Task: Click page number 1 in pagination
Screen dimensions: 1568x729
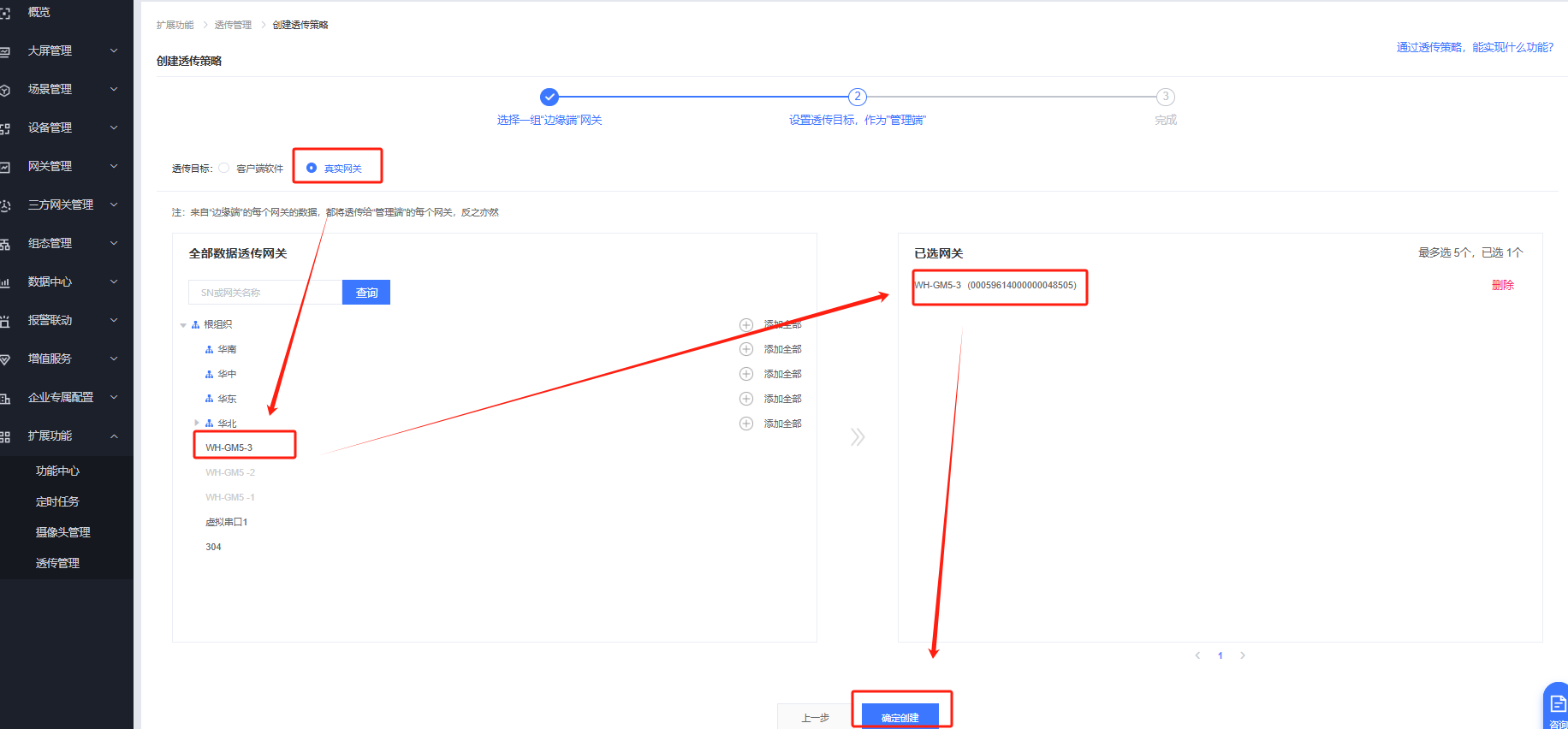Action: pos(1221,655)
